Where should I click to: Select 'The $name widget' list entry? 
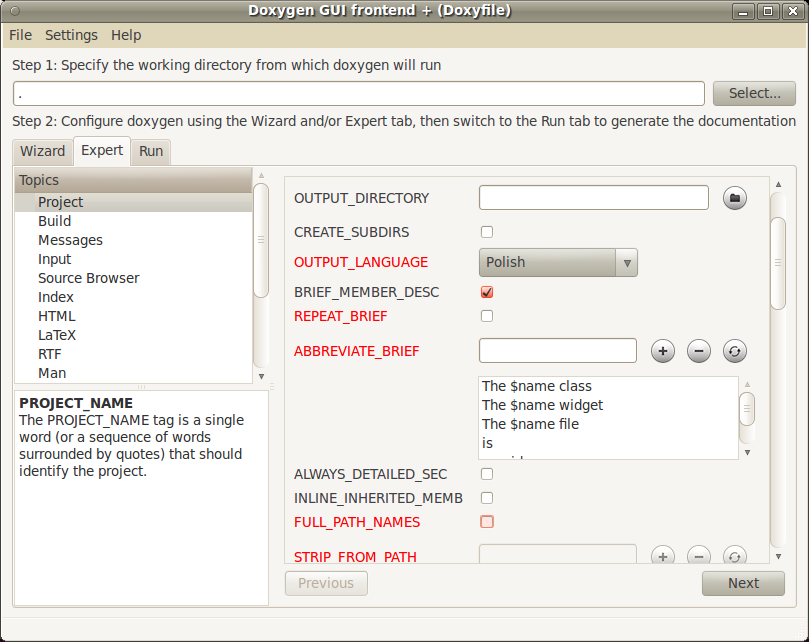coord(609,406)
